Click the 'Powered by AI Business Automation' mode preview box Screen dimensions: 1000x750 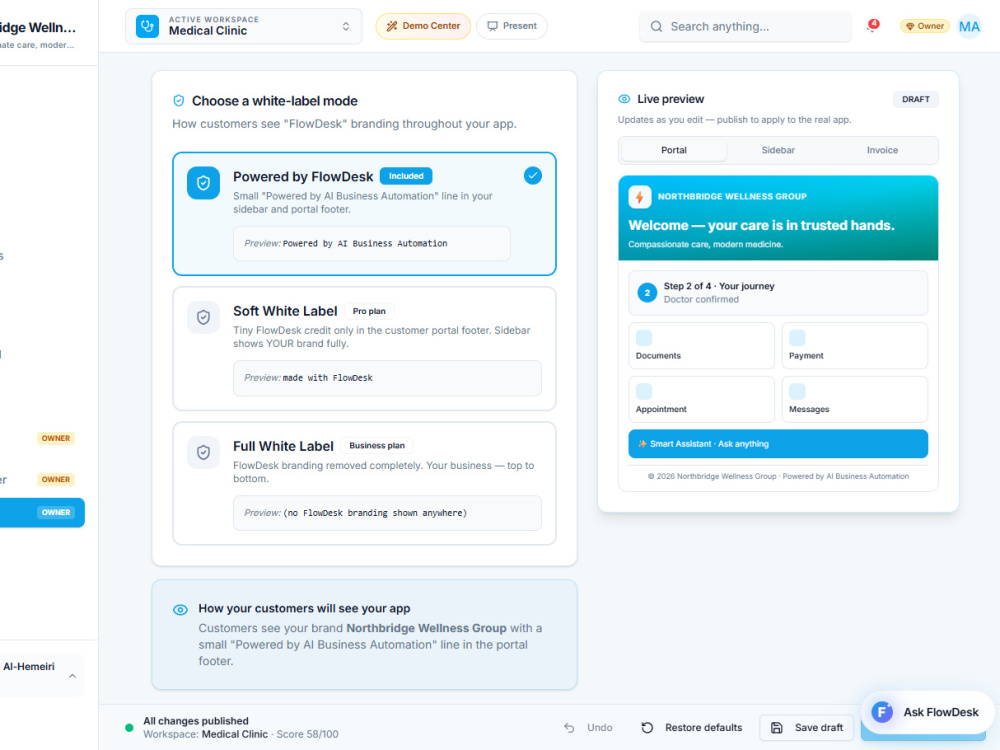point(372,244)
